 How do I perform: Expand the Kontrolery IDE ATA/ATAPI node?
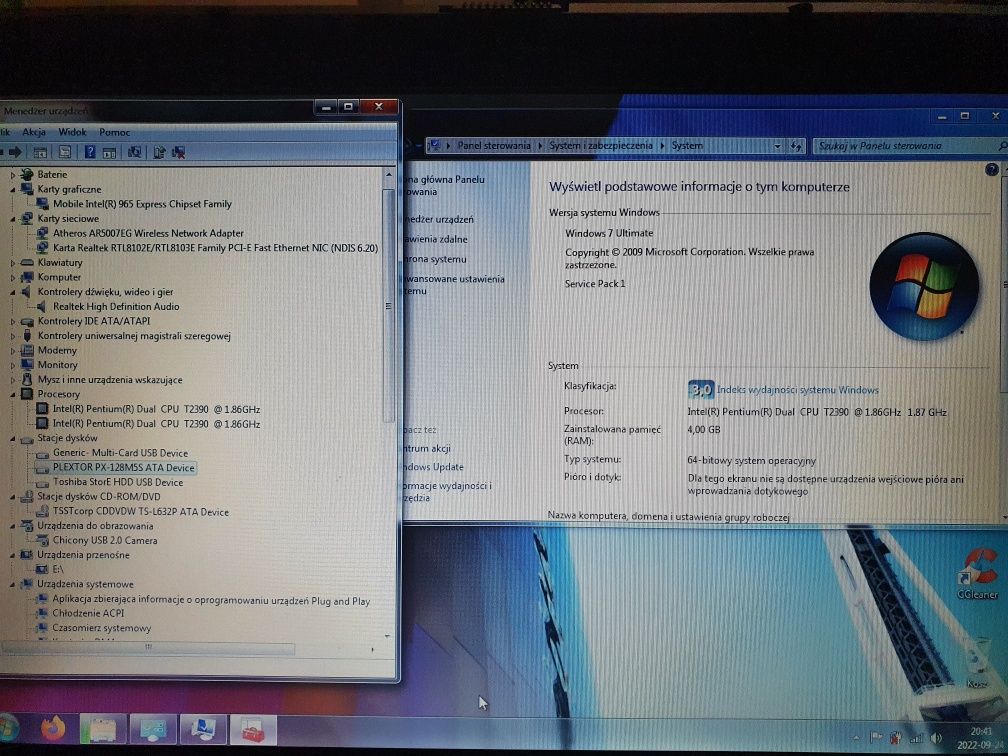(12, 321)
